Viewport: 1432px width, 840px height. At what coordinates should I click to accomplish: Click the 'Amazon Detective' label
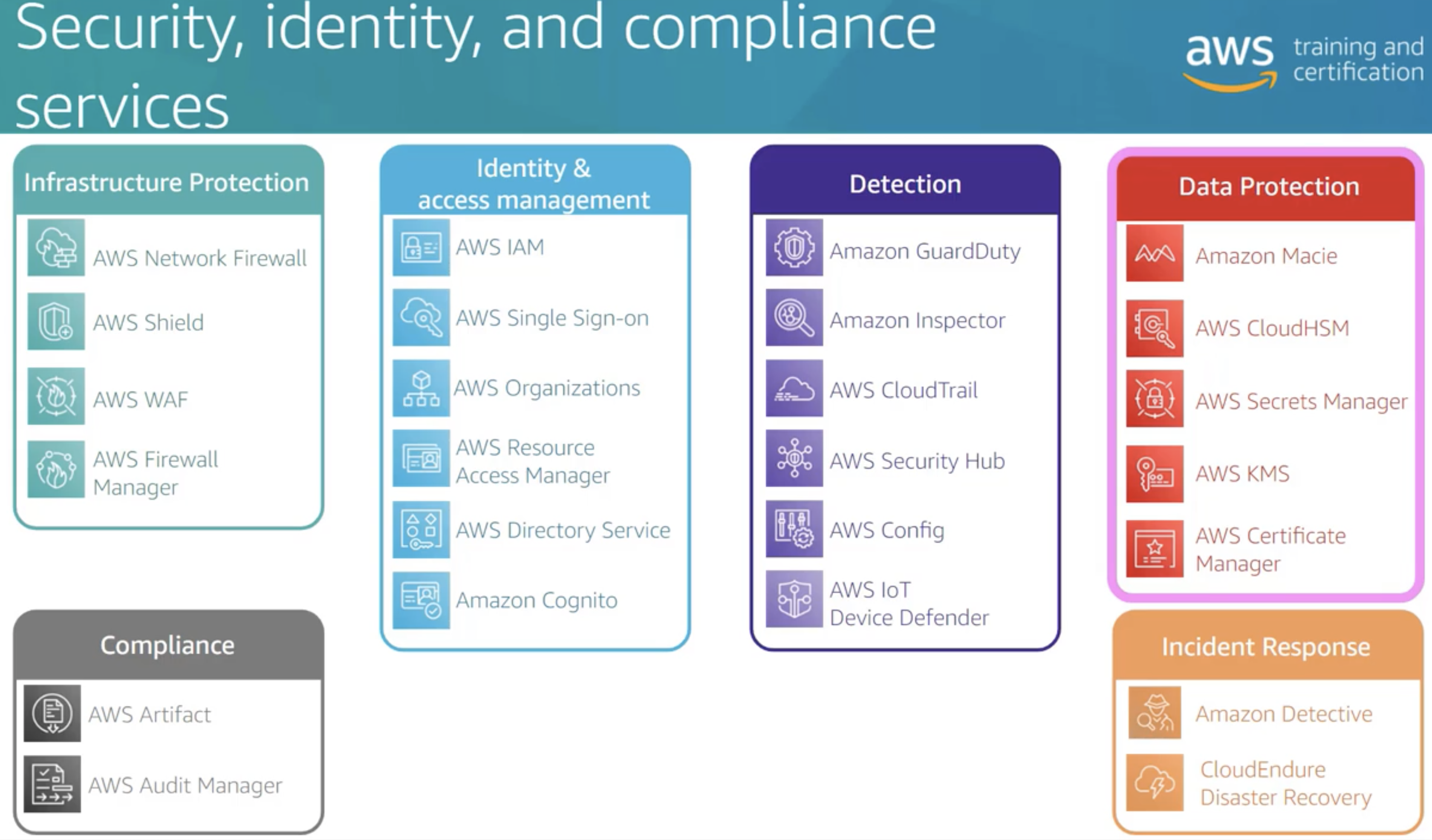point(1284,714)
